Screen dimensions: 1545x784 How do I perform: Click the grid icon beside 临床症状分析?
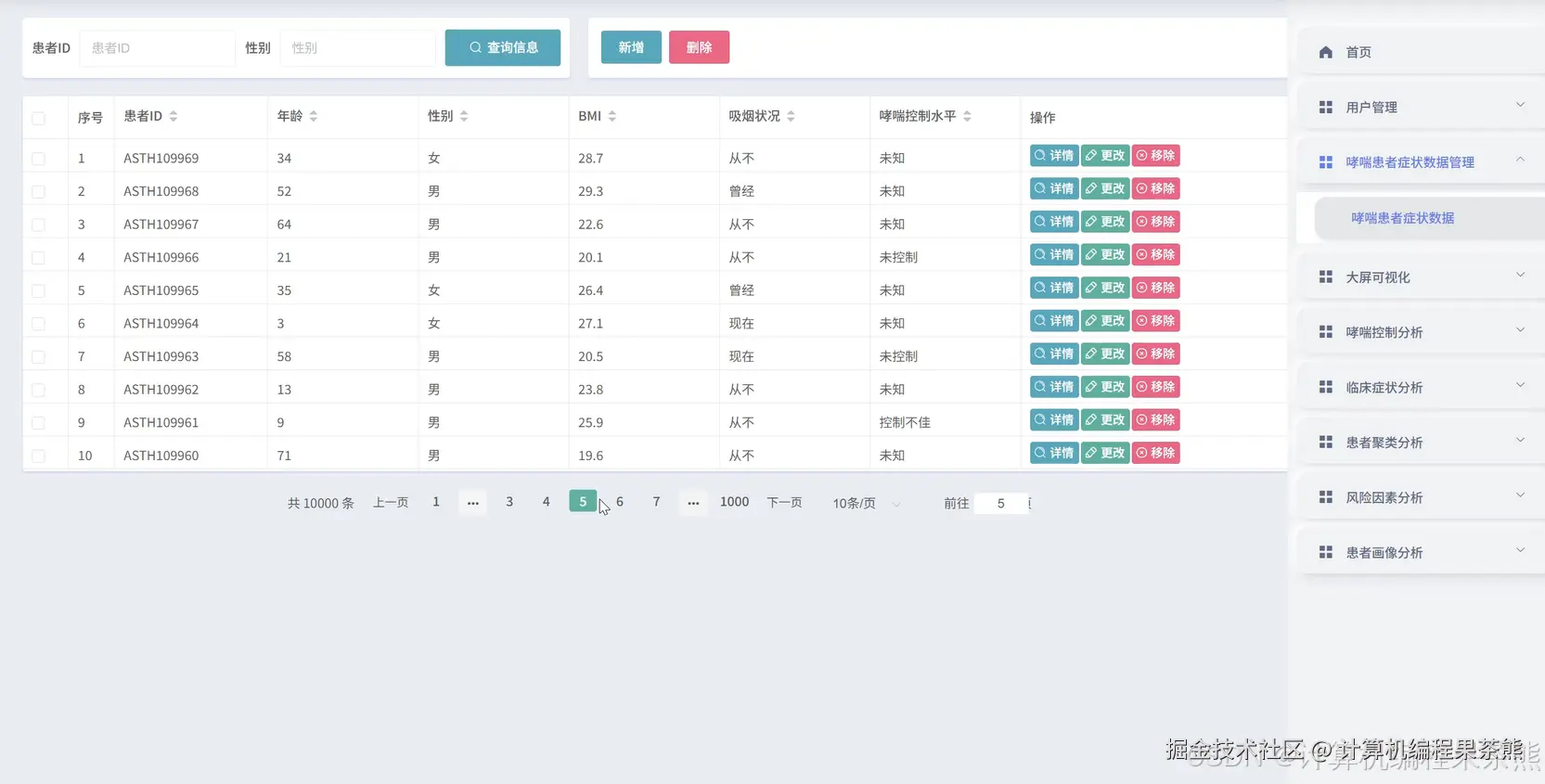tap(1326, 388)
